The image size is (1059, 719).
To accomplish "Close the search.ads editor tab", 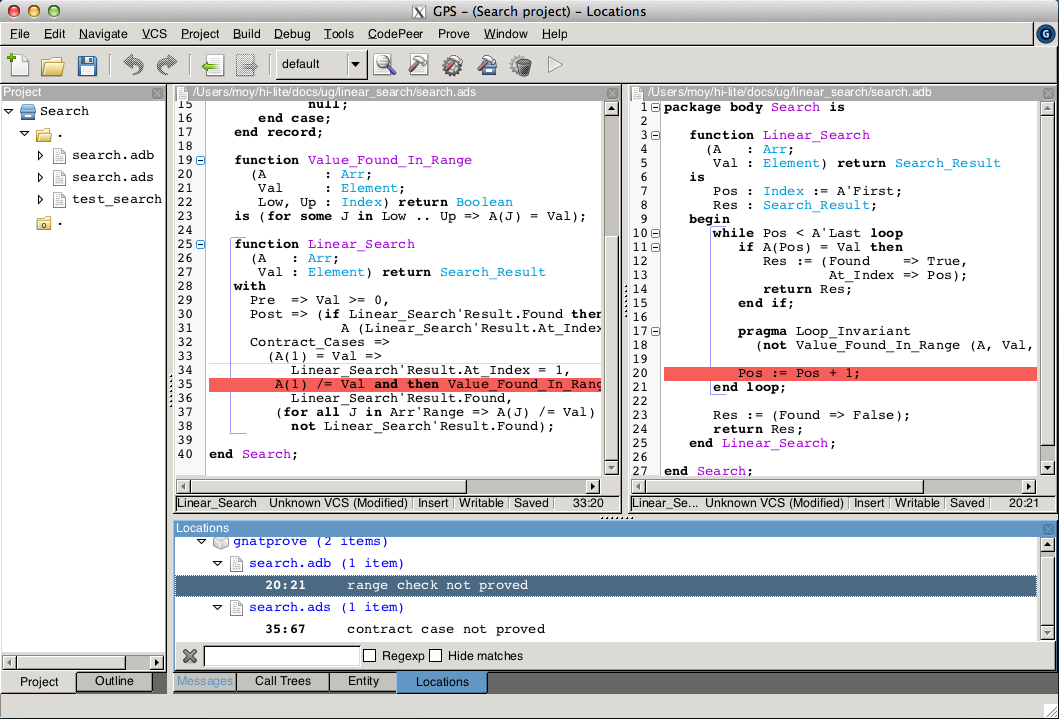I will click(613, 93).
